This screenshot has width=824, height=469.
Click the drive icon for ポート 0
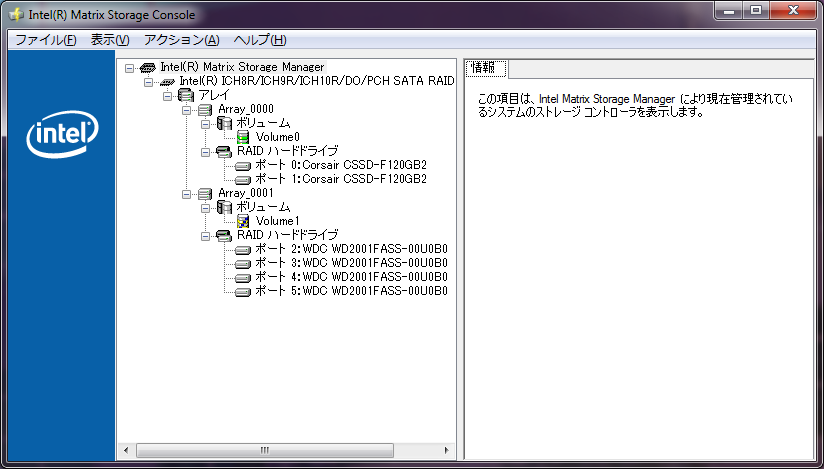tap(243, 166)
